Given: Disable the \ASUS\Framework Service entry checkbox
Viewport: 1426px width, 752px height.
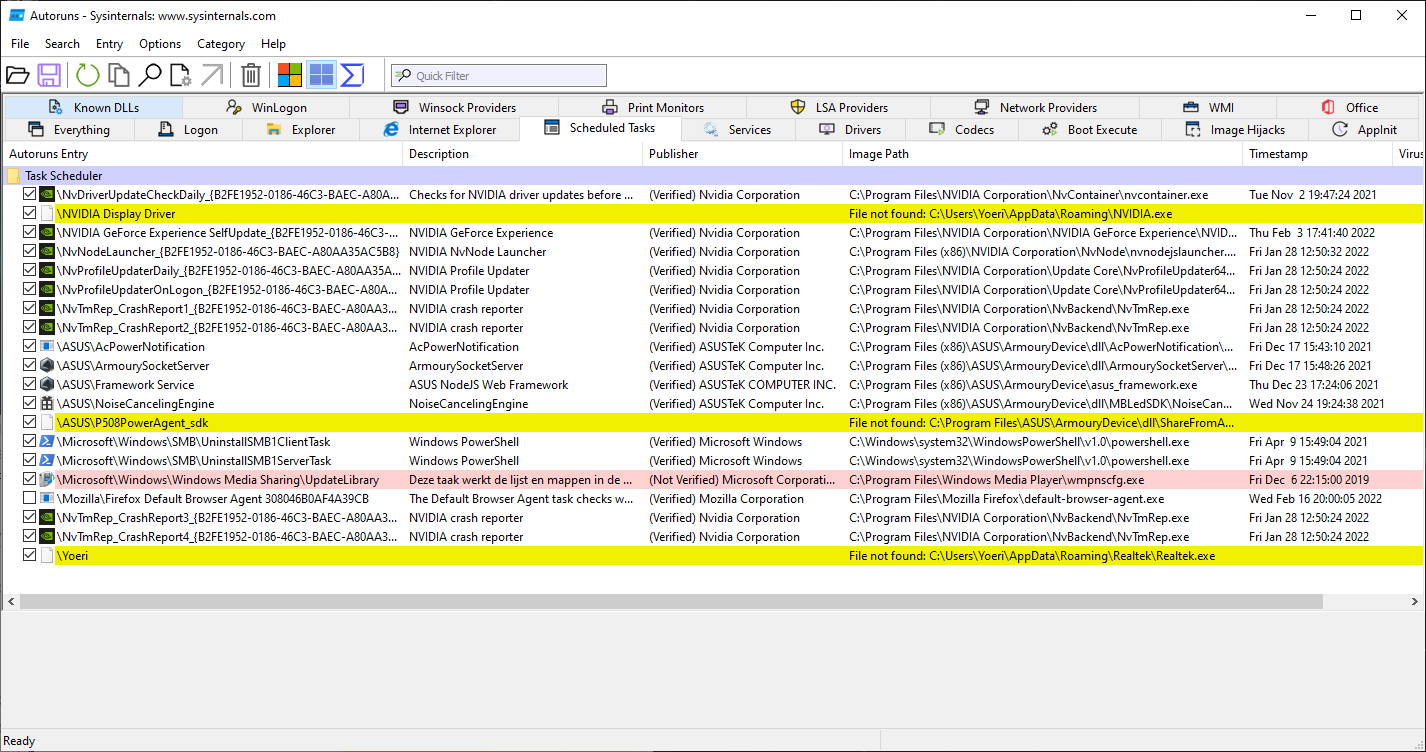Looking at the screenshot, I should click(x=30, y=385).
